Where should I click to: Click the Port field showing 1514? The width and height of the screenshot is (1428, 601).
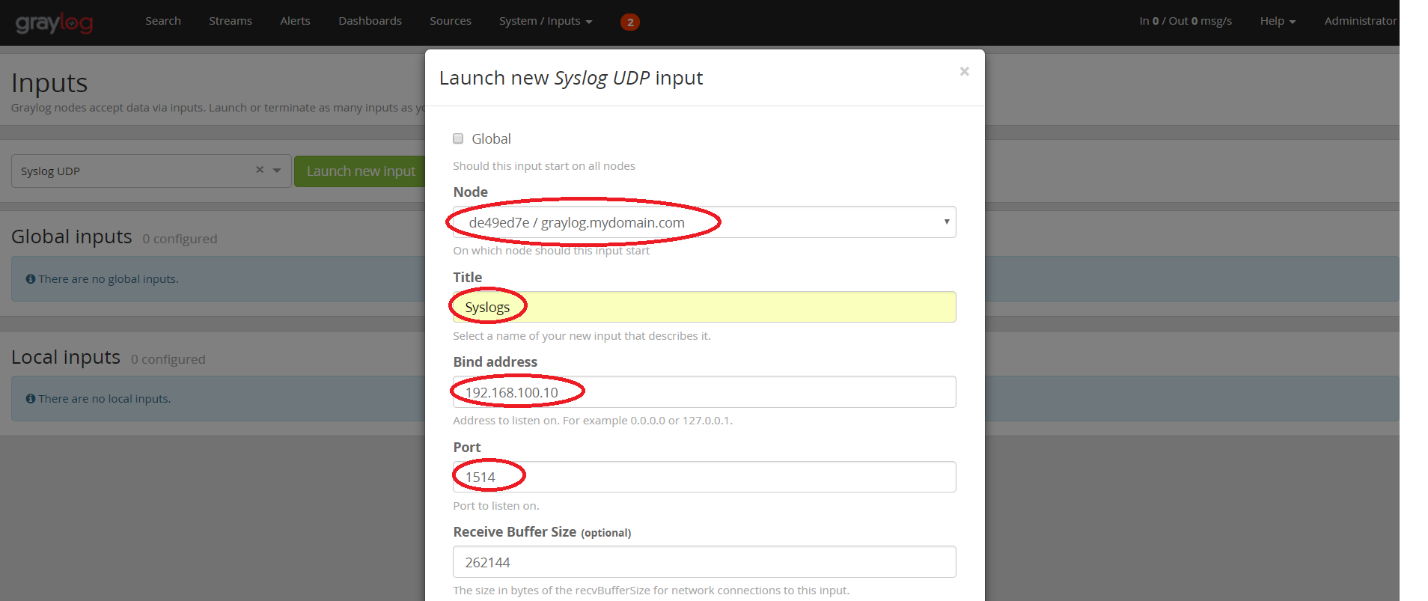[x=704, y=477]
